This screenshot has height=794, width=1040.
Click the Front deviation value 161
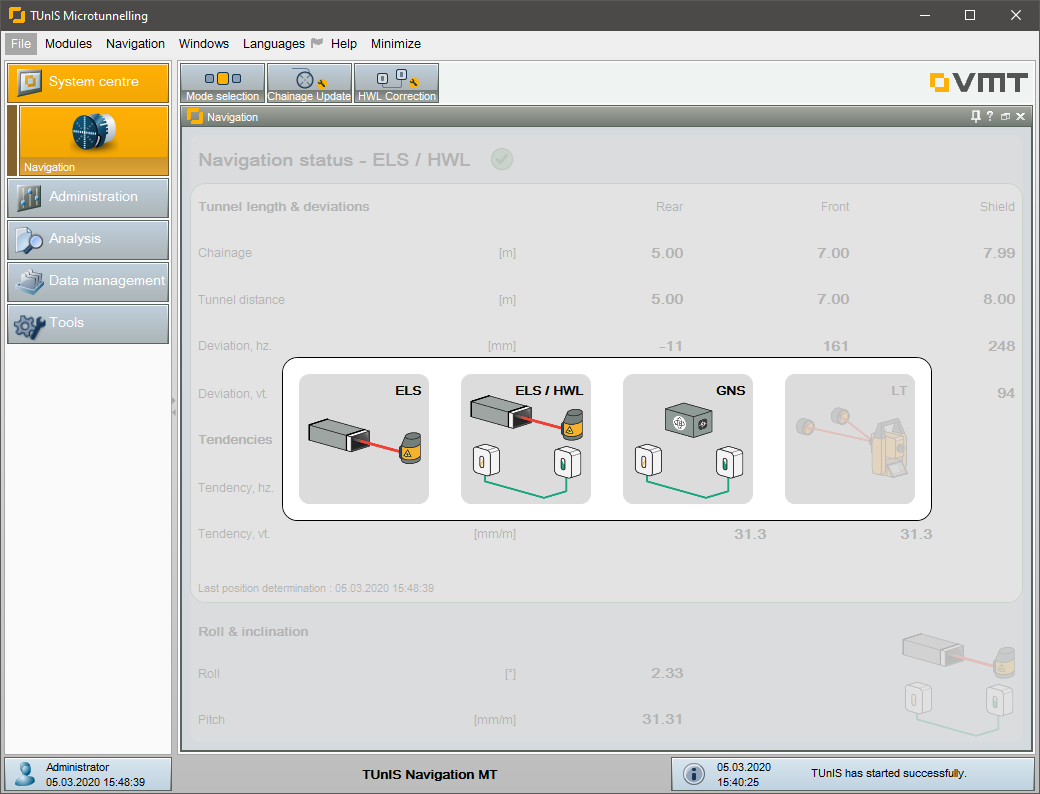(x=836, y=346)
